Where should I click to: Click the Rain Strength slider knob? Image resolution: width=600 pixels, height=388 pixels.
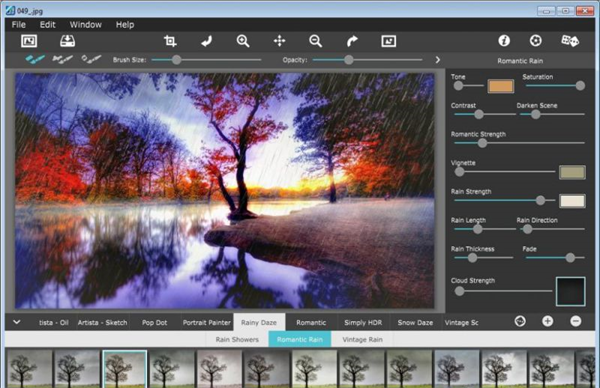(540, 200)
